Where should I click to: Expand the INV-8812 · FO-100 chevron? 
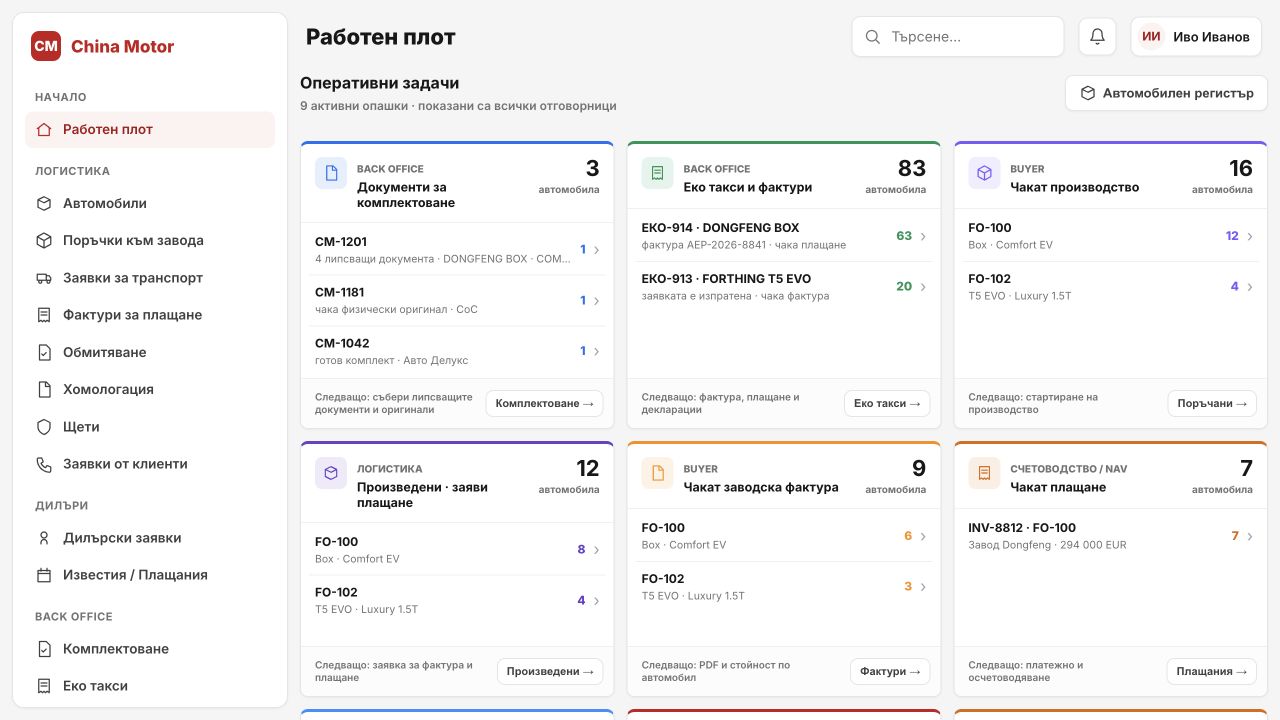point(1250,536)
